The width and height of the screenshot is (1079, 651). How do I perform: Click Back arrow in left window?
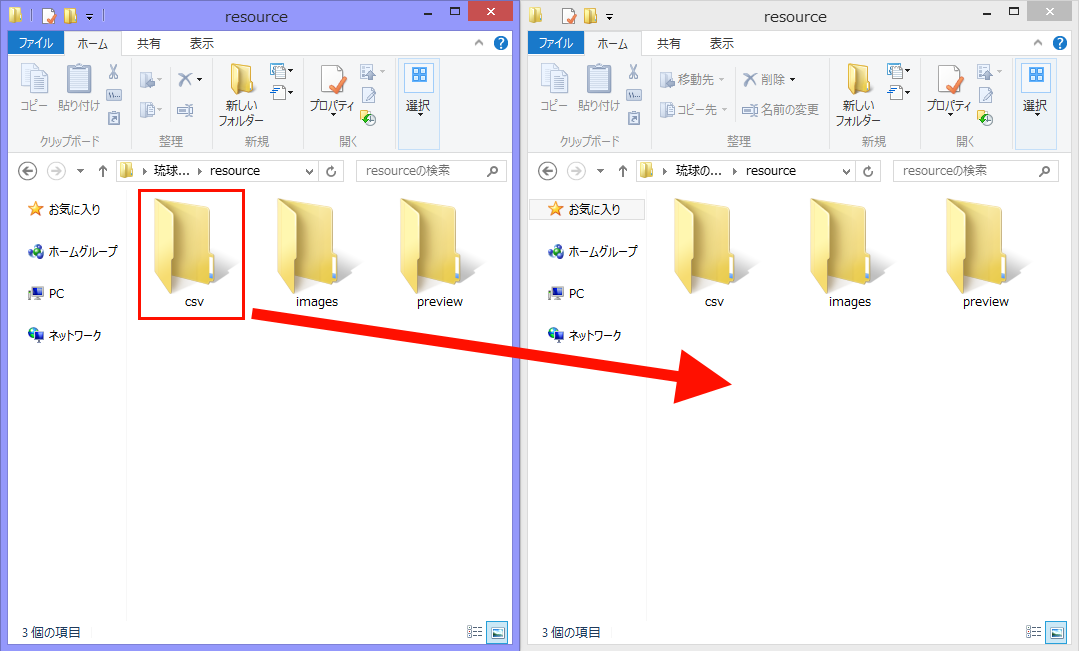pyautogui.click(x=28, y=171)
